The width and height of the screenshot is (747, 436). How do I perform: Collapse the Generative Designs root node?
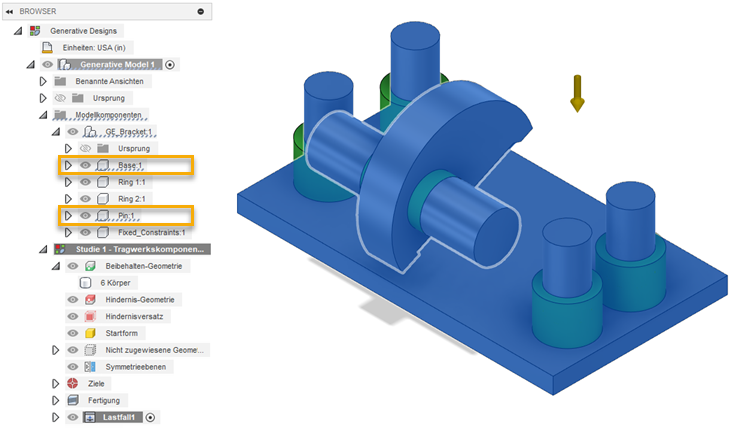click(x=18, y=31)
